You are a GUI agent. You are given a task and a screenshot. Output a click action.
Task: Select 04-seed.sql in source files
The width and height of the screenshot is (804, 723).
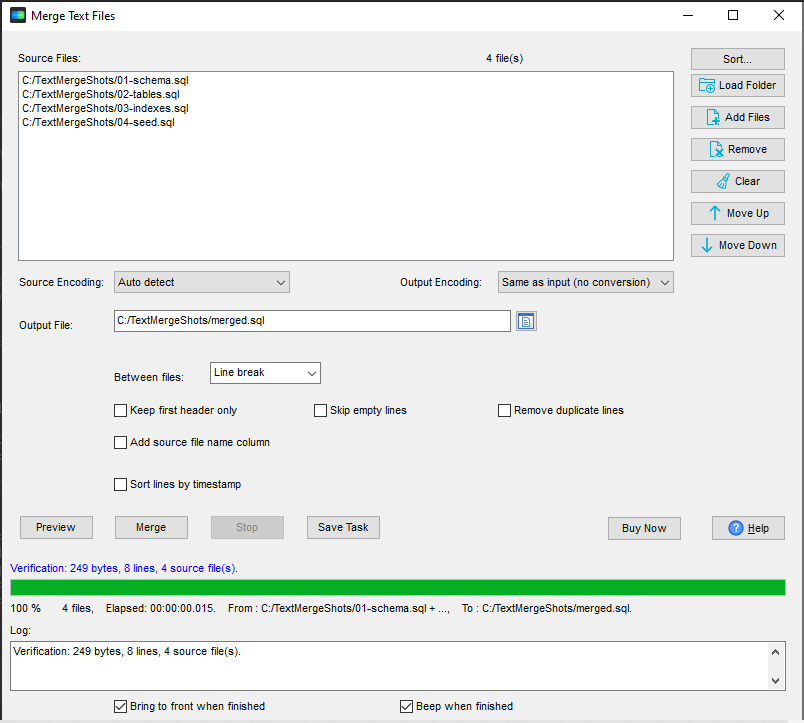98,123
